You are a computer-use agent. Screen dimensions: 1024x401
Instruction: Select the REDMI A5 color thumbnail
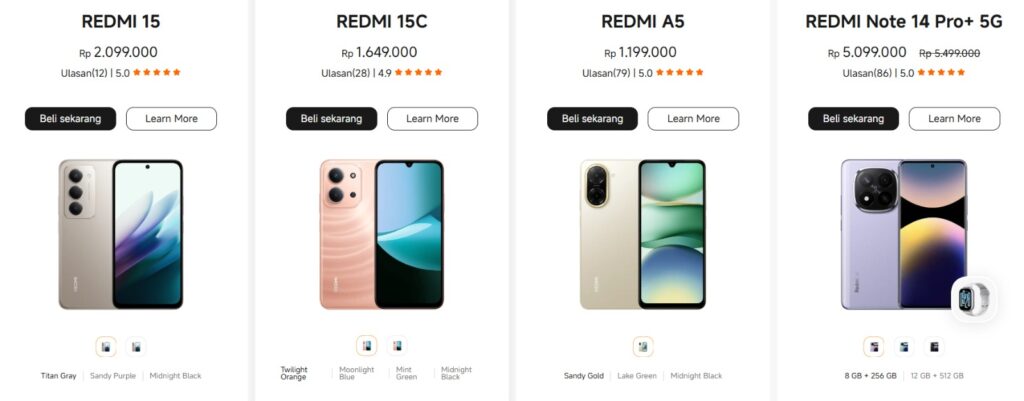click(643, 347)
